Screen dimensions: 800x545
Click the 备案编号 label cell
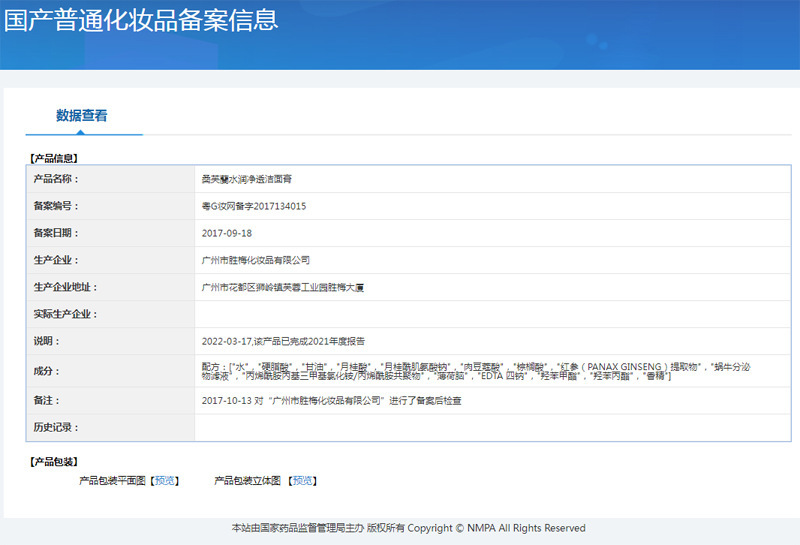[x=111, y=206]
